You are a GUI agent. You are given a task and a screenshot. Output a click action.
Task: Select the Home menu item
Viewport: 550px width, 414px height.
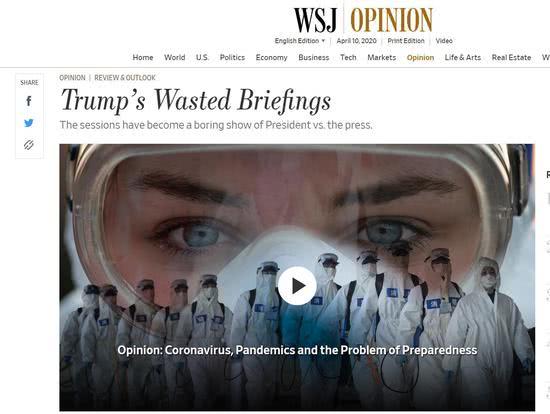[x=143, y=57]
